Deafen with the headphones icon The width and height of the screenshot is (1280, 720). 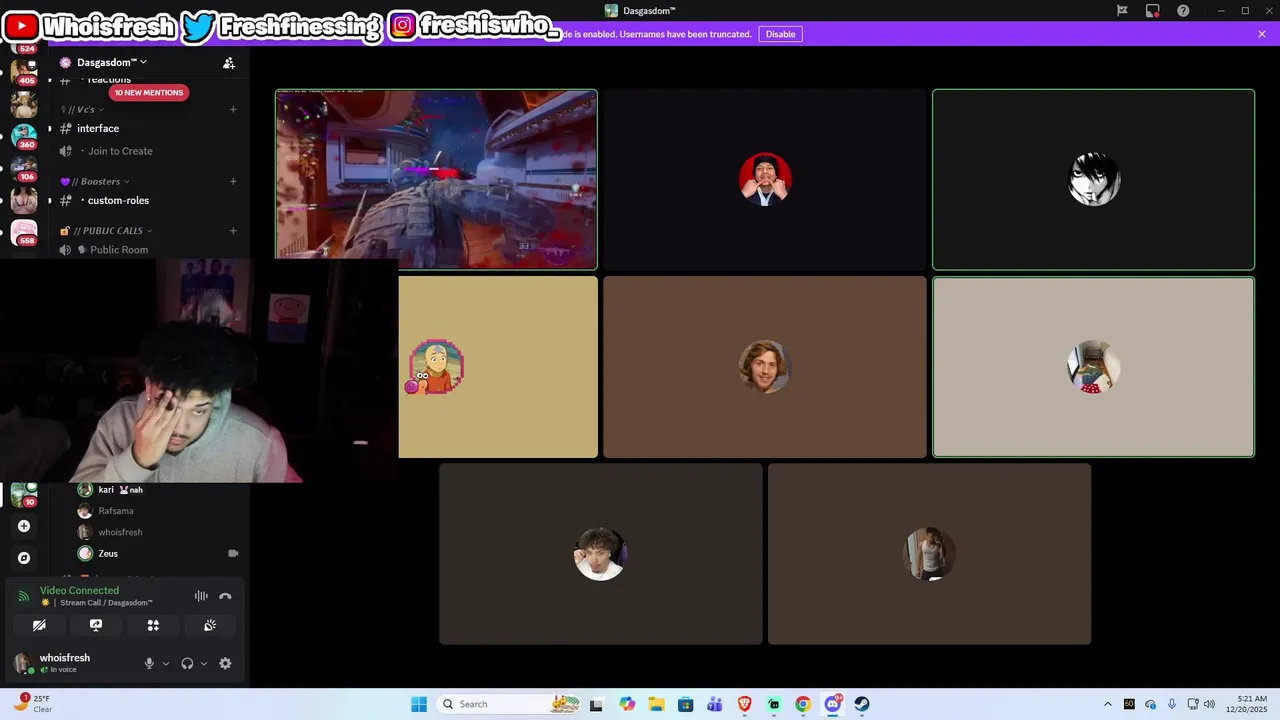187,663
